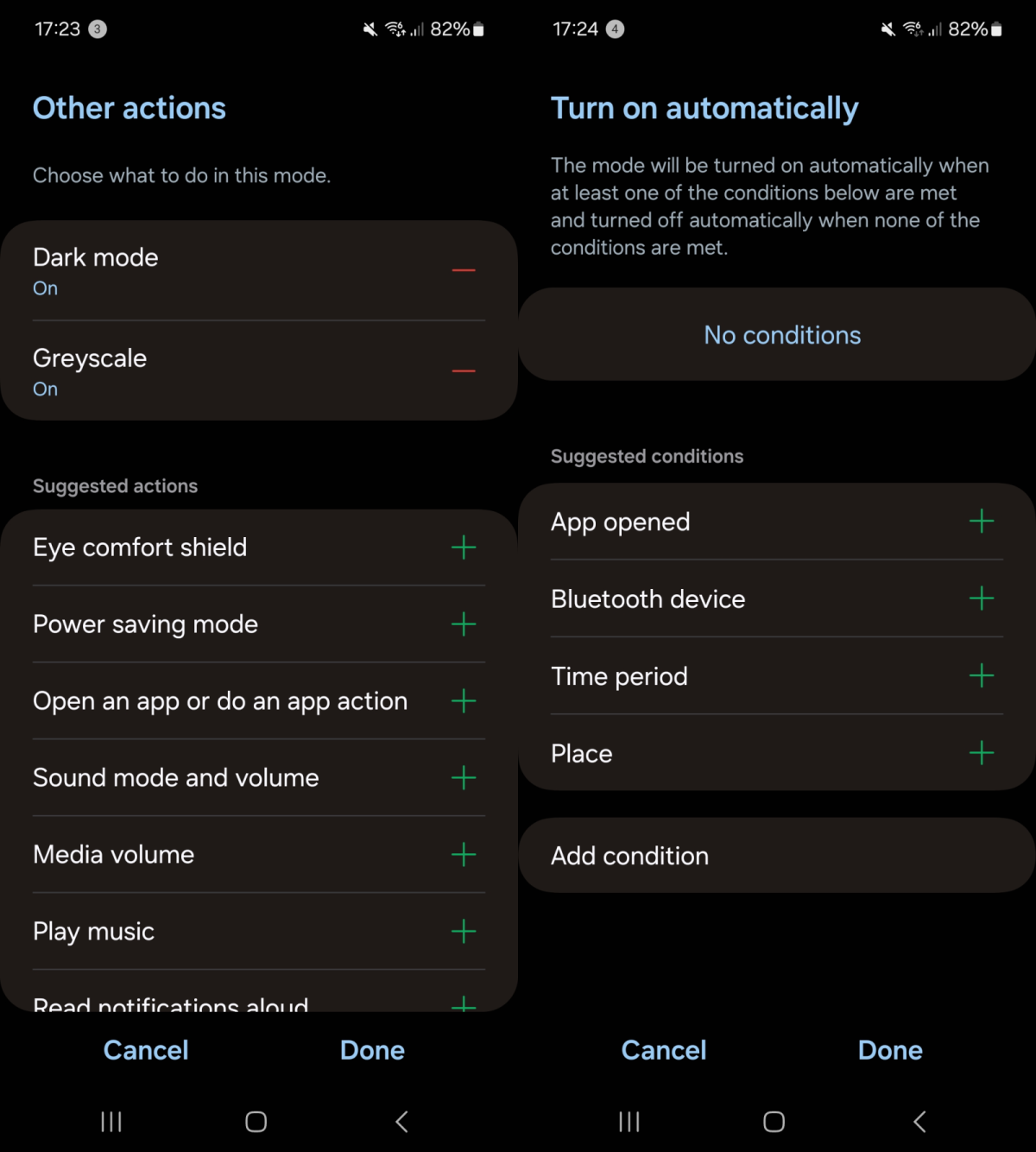Viewport: 1036px width, 1152px height.
Task: Add Bluetooth device condition
Action: (x=982, y=598)
